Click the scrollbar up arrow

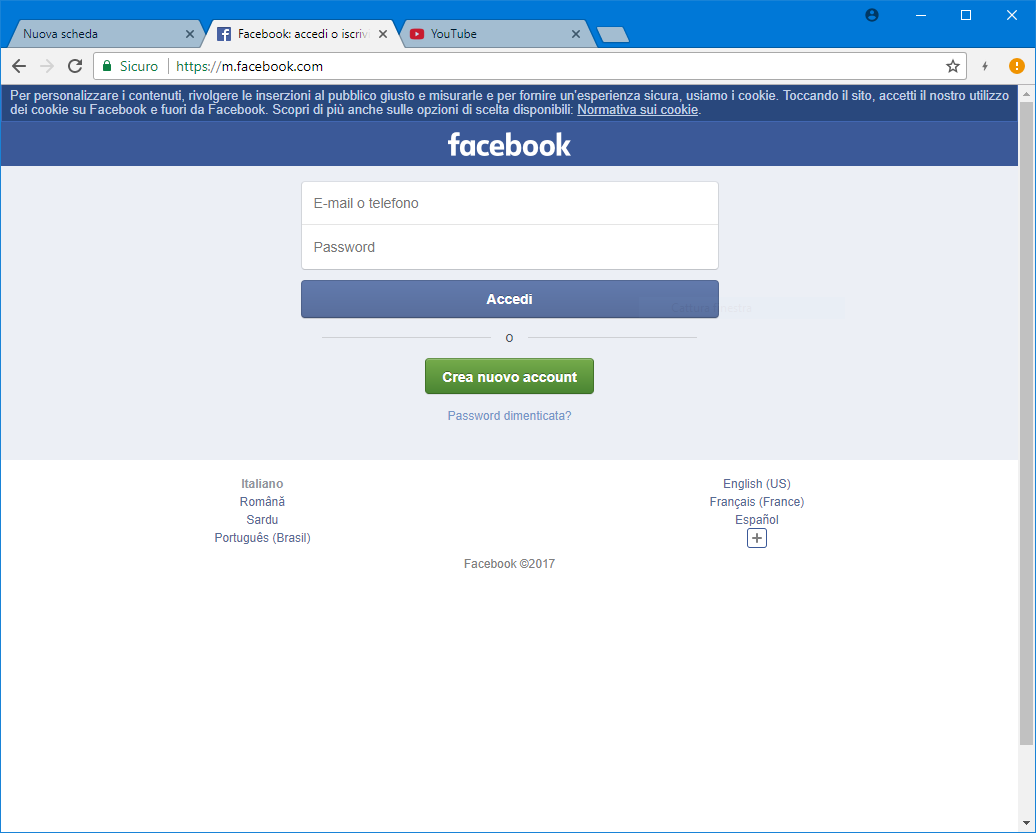[x=1026, y=94]
